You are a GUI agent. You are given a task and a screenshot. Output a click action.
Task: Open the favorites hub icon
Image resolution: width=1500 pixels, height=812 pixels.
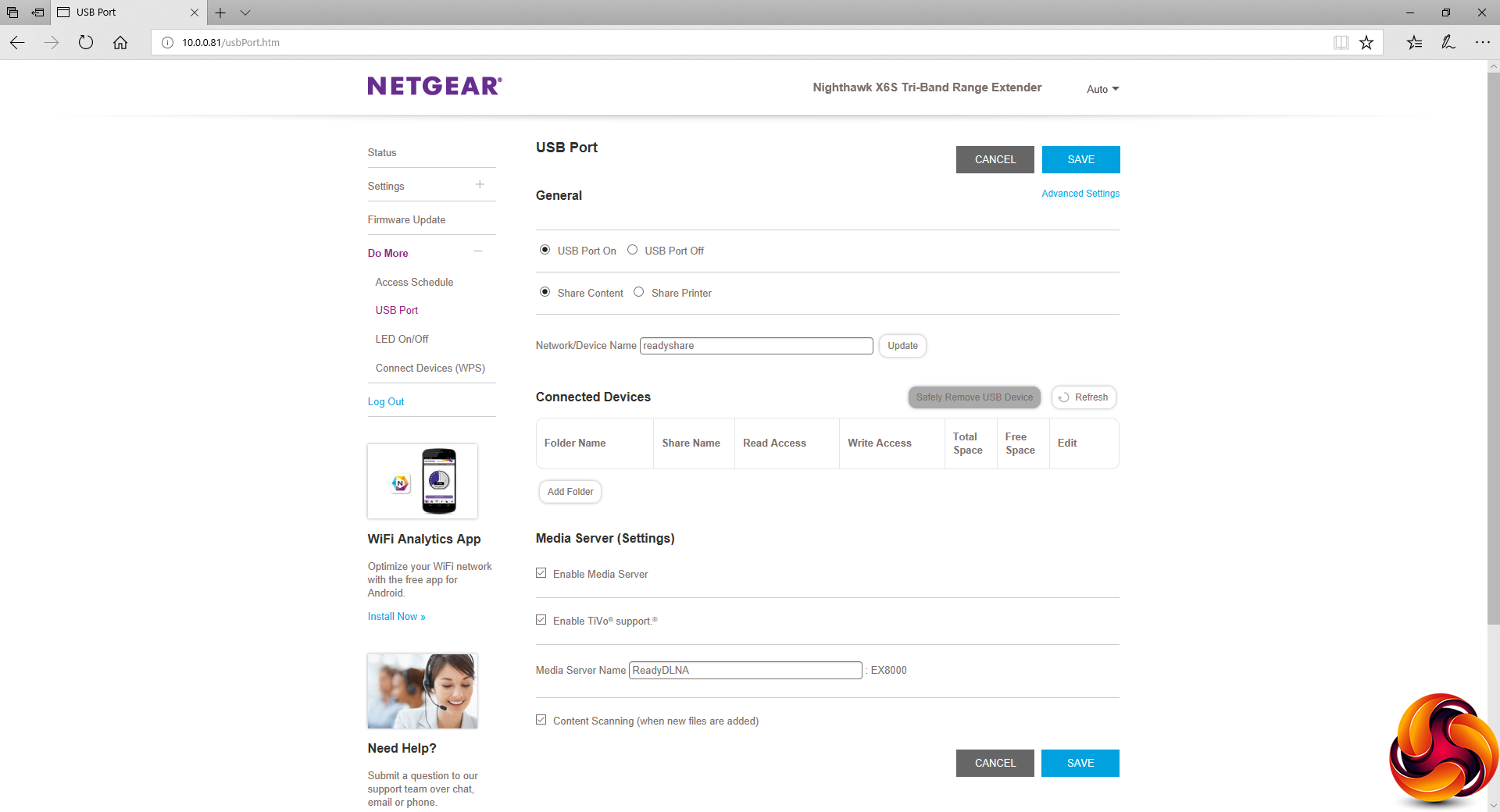coord(1414,42)
